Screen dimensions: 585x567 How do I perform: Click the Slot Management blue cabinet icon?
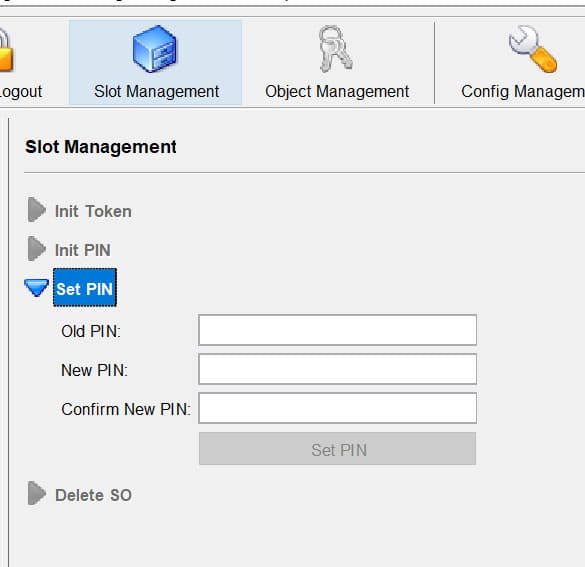[155, 48]
